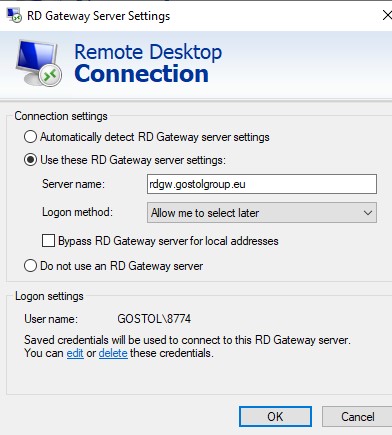Click the Cancel button
This screenshot has width=392, height=435.
coord(357,417)
